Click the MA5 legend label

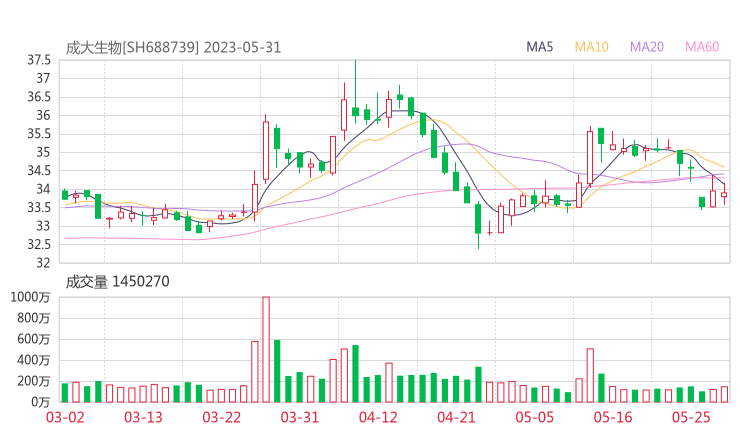(539, 47)
